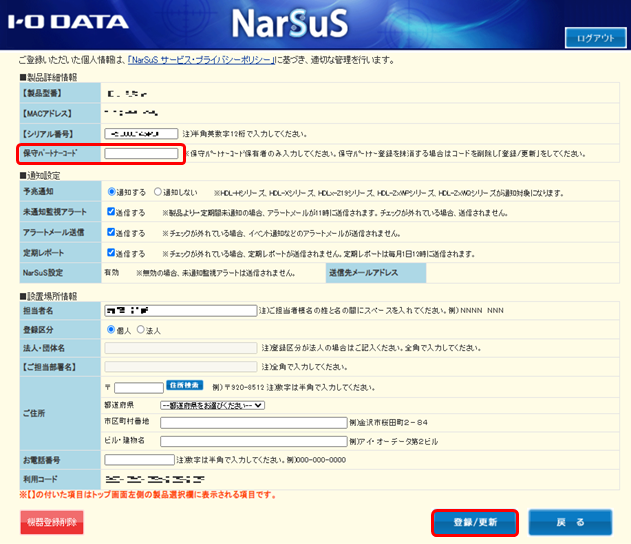
Task: Click the 保守パートナーコード input field
Action: [x=141, y=153]
